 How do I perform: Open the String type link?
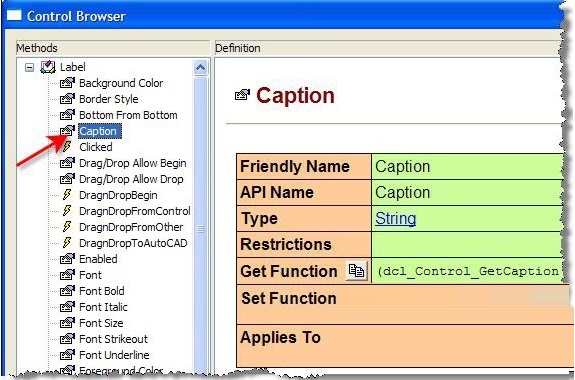395,219
